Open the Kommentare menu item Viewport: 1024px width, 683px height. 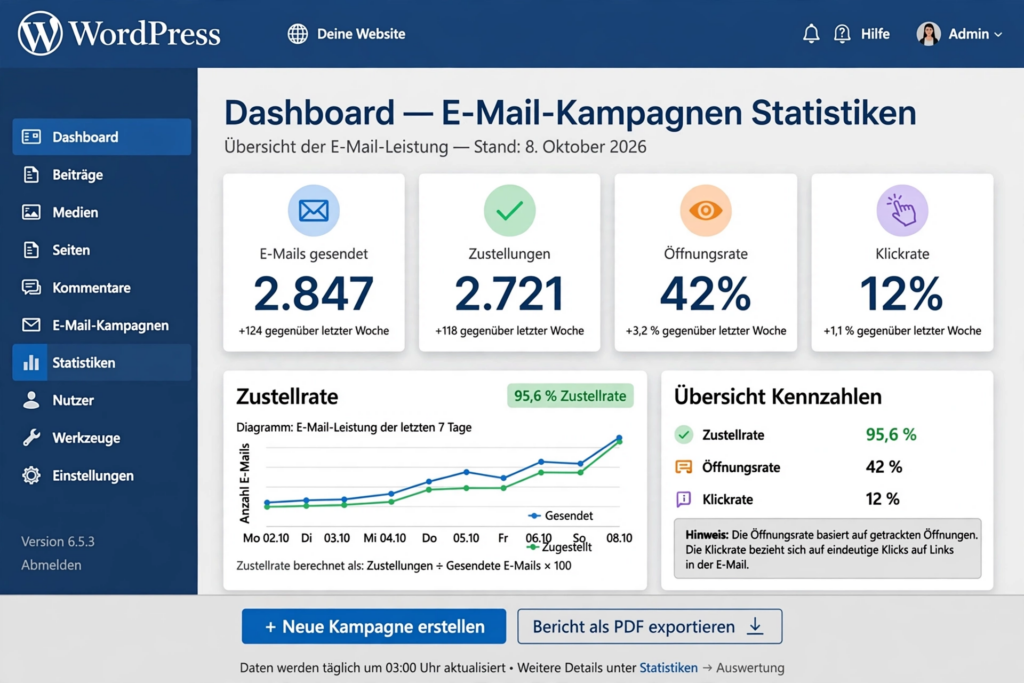91,287
